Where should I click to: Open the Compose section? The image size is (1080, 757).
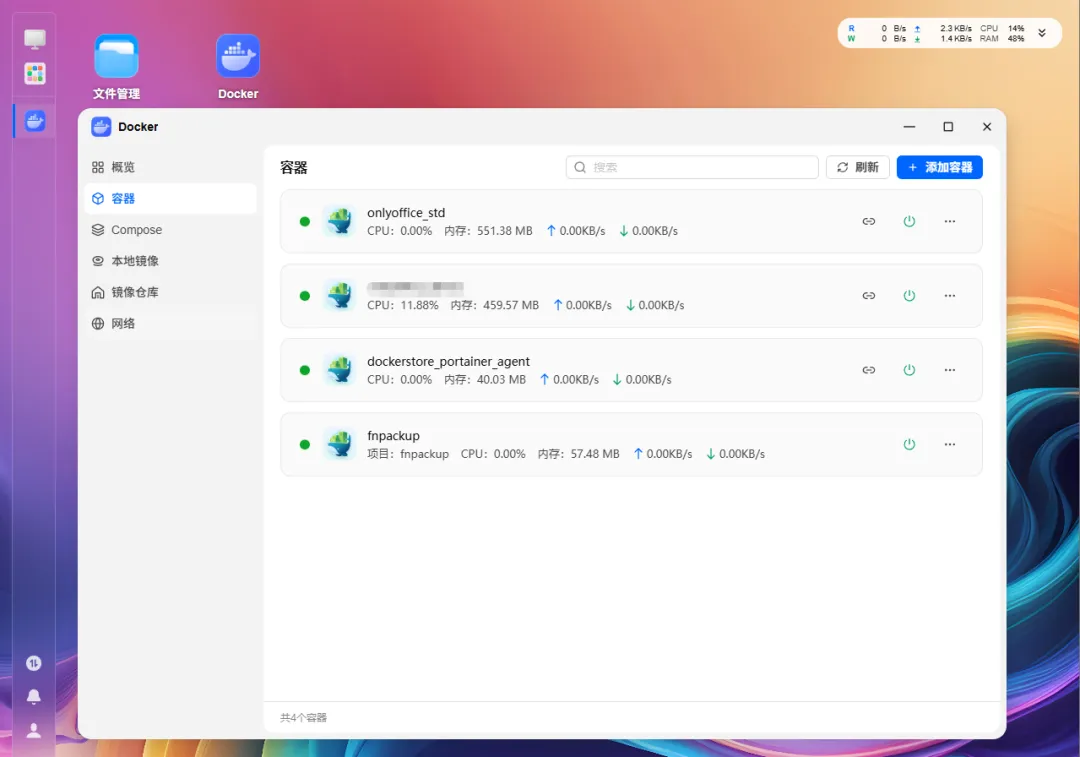point(170,229)
